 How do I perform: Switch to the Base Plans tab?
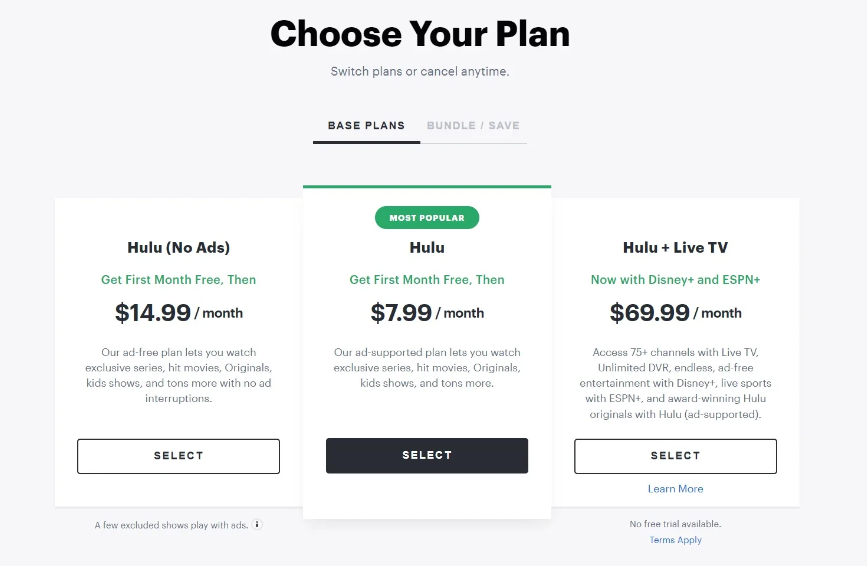pos(366,125)
